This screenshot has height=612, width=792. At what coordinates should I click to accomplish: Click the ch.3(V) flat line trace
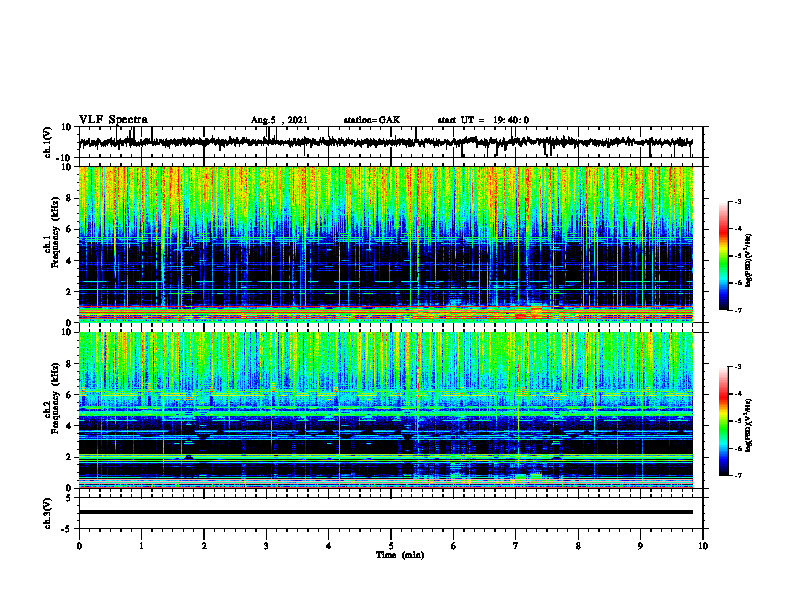tap(386, 512)
